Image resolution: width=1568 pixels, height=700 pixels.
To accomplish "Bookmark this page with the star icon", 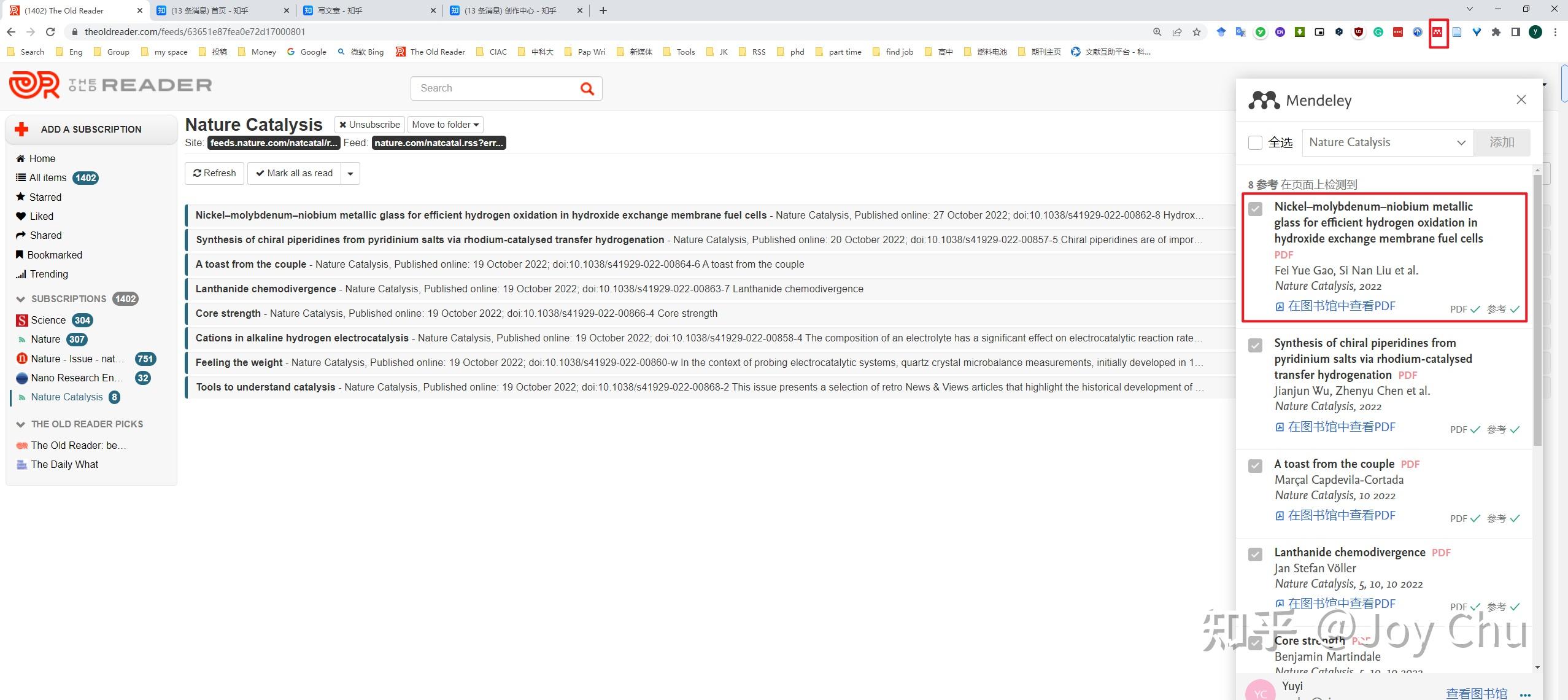I will tap(1196, 32).
